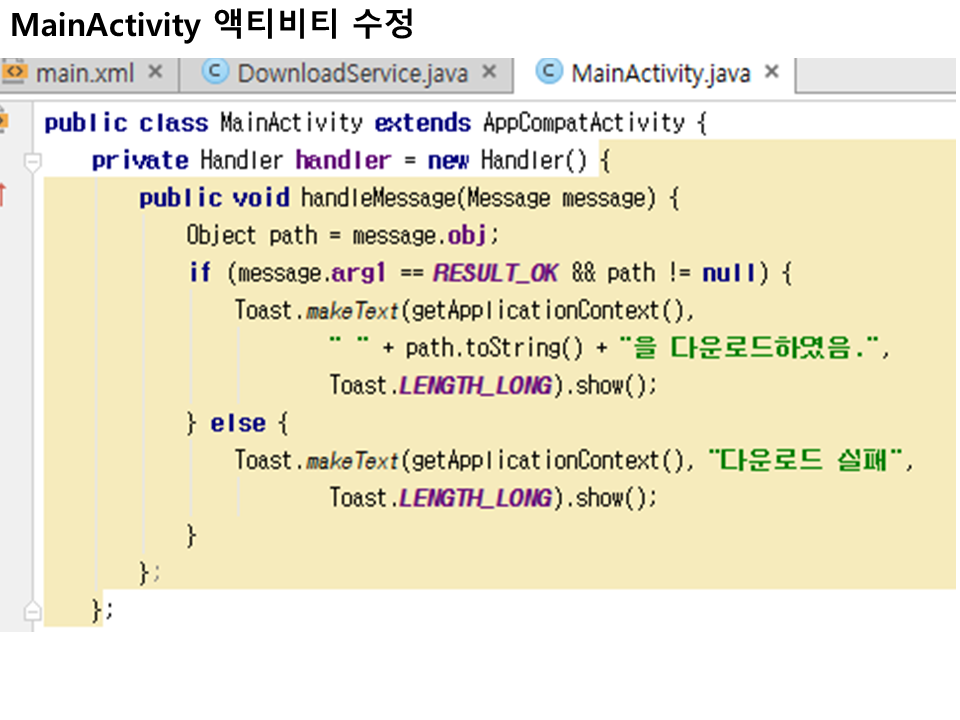Click the XML file icon on main.xml tab
960x720 pixels.
click(x=14, y=73)
